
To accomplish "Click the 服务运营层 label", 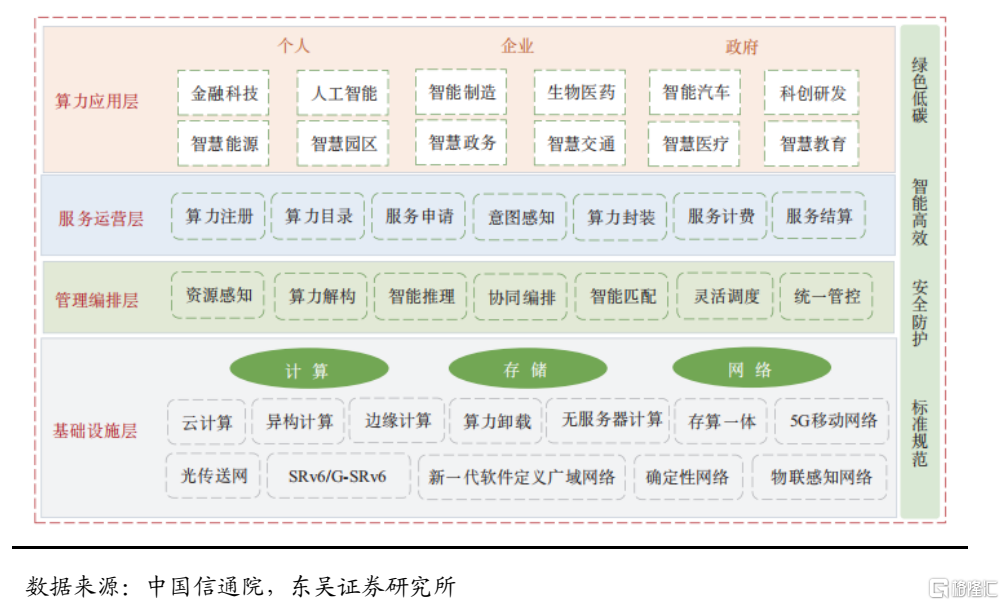I will (101, 219).
